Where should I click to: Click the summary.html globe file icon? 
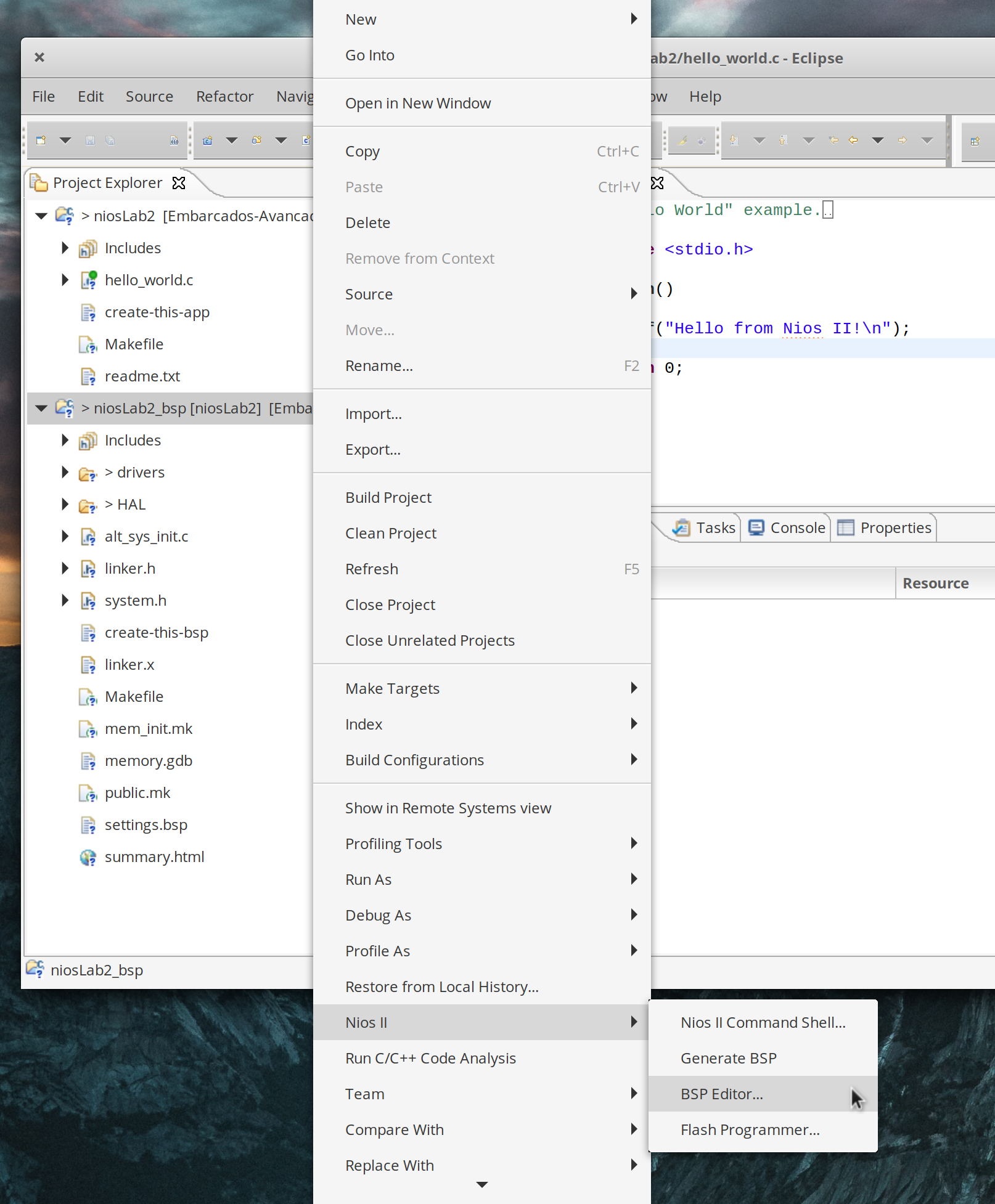(x=88, y=857)
